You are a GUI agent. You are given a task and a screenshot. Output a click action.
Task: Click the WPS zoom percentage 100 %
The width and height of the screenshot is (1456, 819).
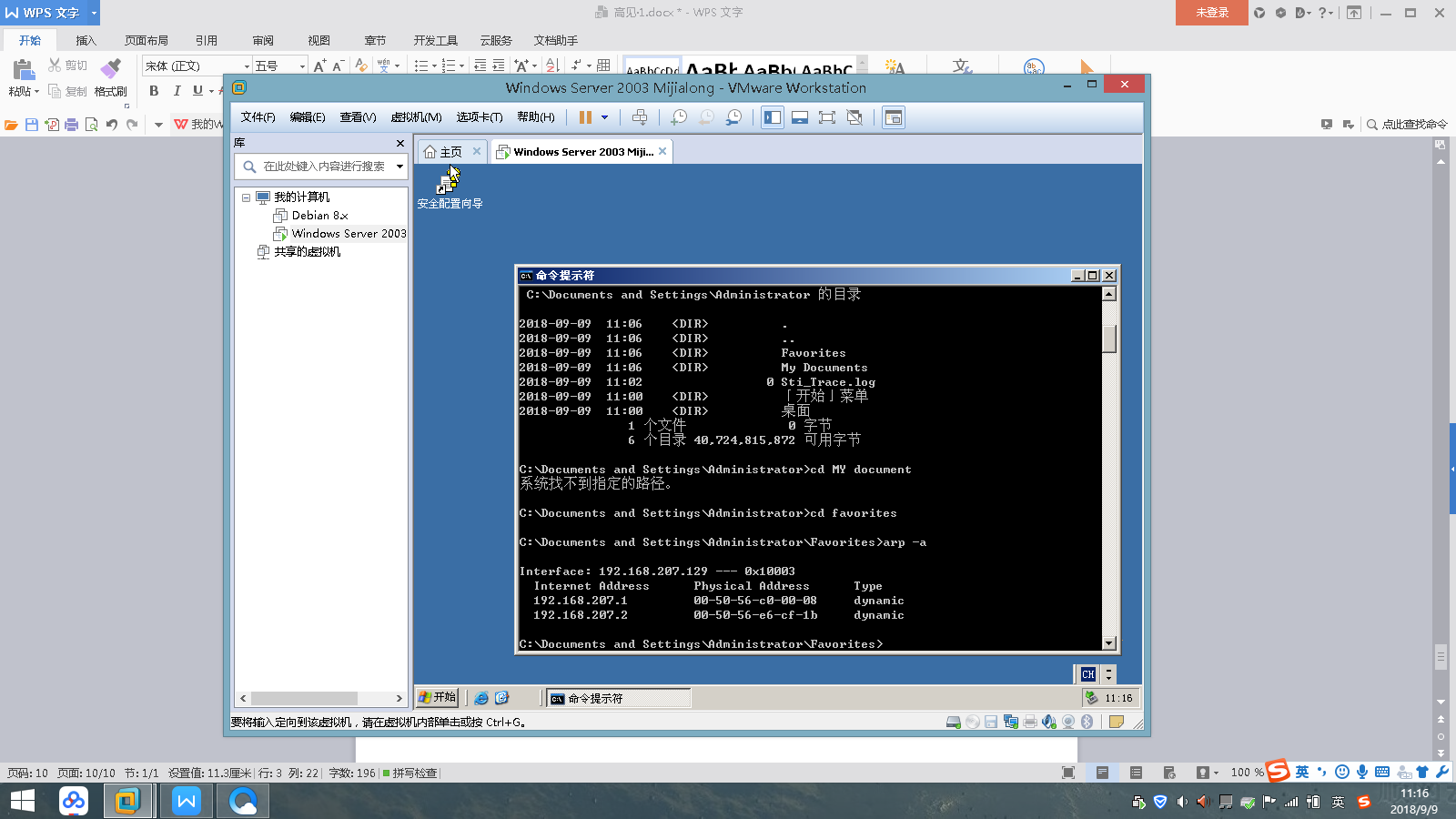click(1247, 773)
